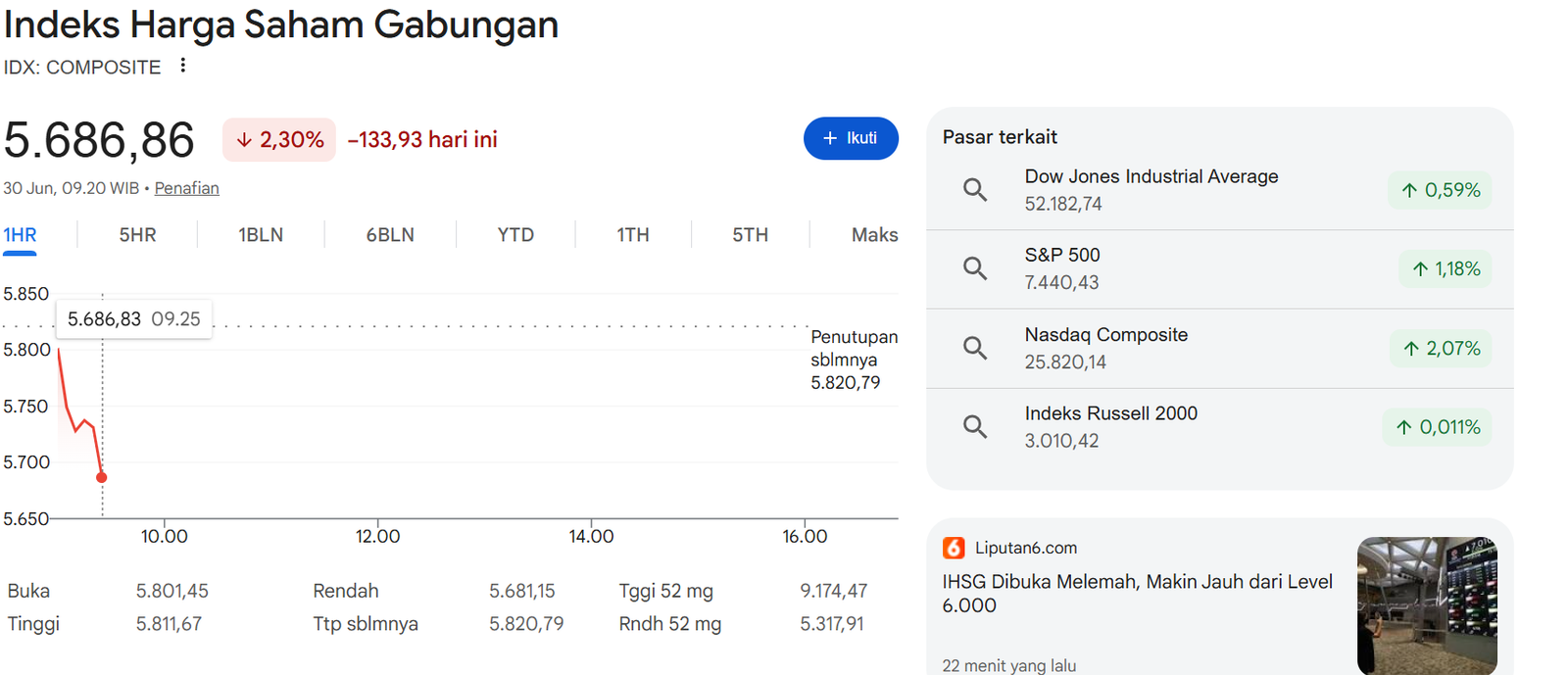Click the 22 menit yang lalu timestamp
The image size is (1568, 675).
[x=1008, y=665]
